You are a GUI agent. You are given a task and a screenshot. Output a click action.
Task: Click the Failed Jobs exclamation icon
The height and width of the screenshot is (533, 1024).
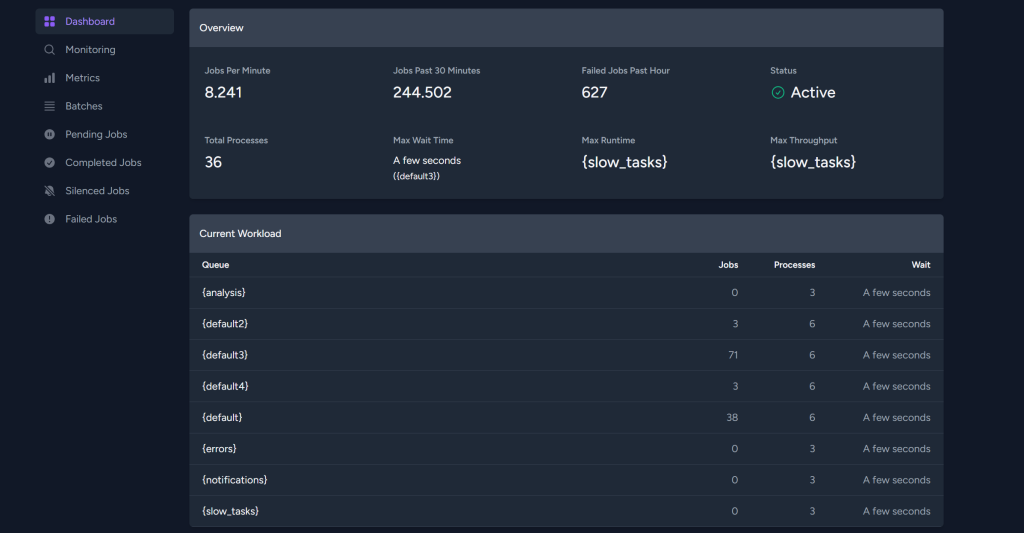50,219
